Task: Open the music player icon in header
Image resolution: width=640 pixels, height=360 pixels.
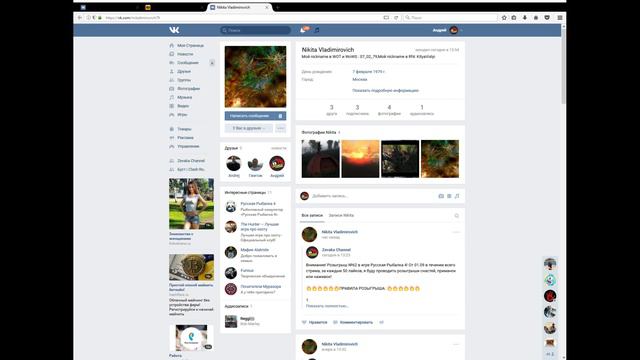Action: [317, 30]
